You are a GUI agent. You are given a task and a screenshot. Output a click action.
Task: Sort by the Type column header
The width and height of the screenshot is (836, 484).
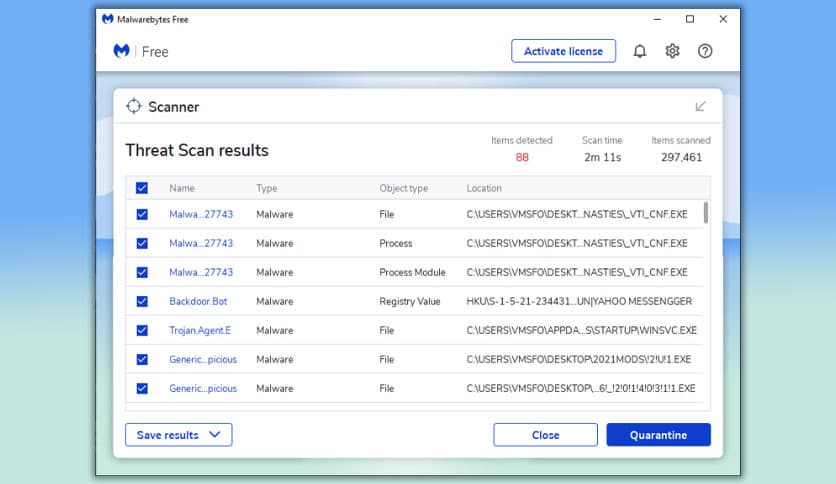click(267, 188)
